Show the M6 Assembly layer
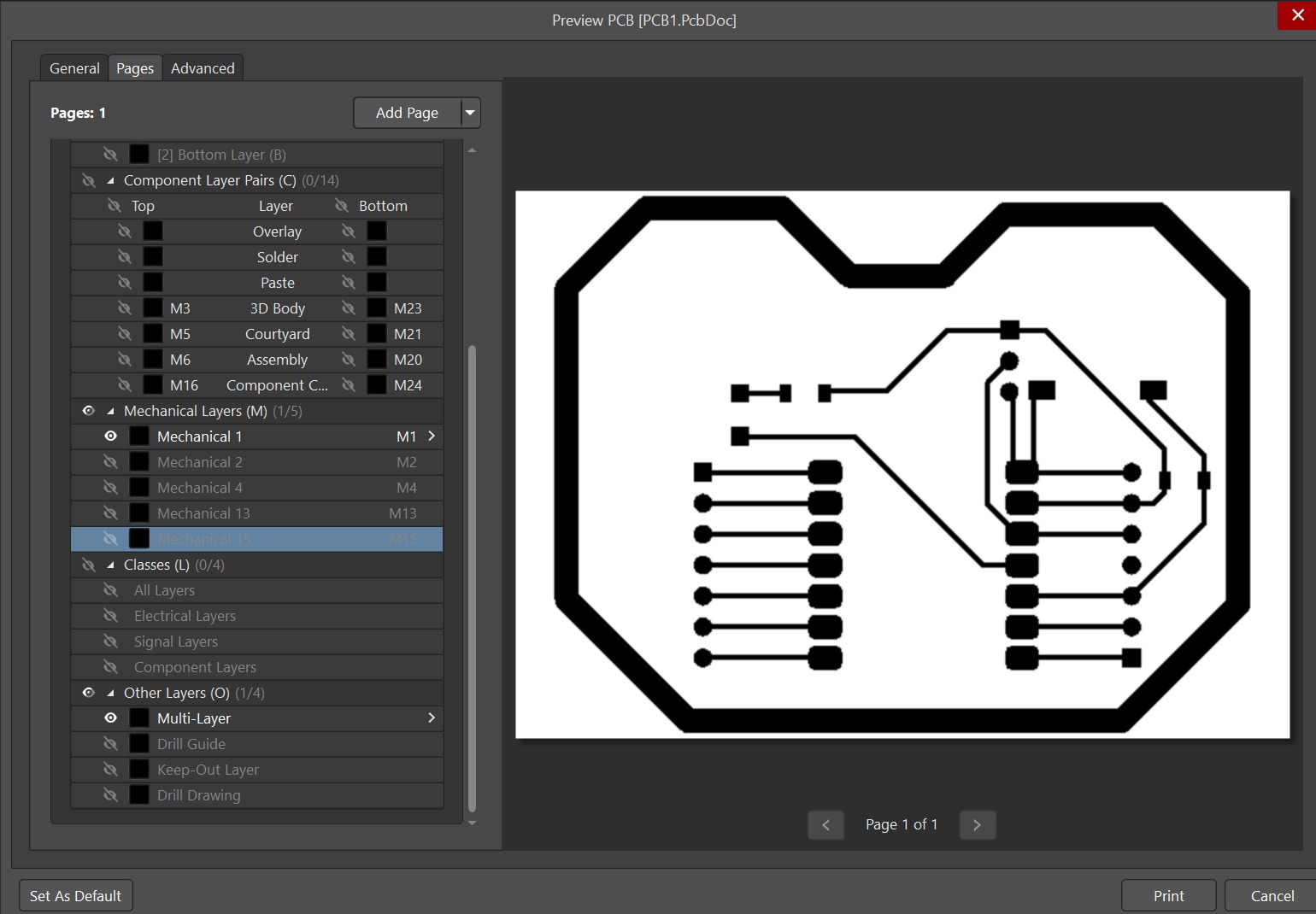 (x=124, y=360)
